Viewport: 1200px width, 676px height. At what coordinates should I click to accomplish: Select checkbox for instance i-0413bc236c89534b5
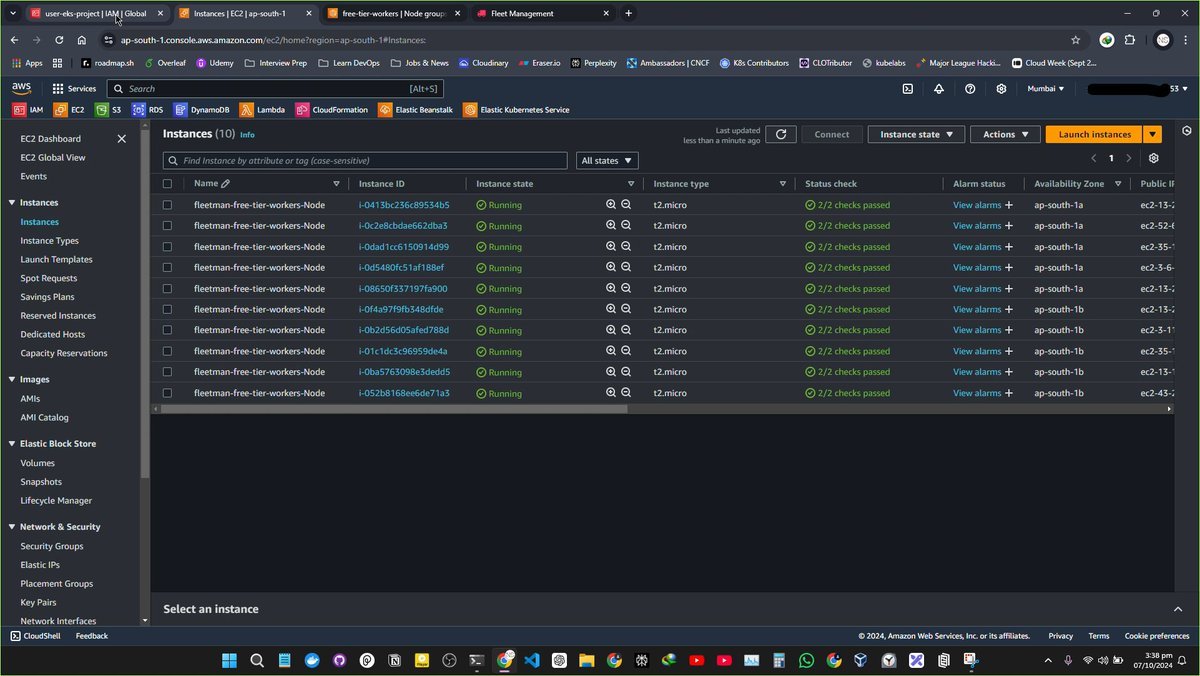[x=167, y=205]
